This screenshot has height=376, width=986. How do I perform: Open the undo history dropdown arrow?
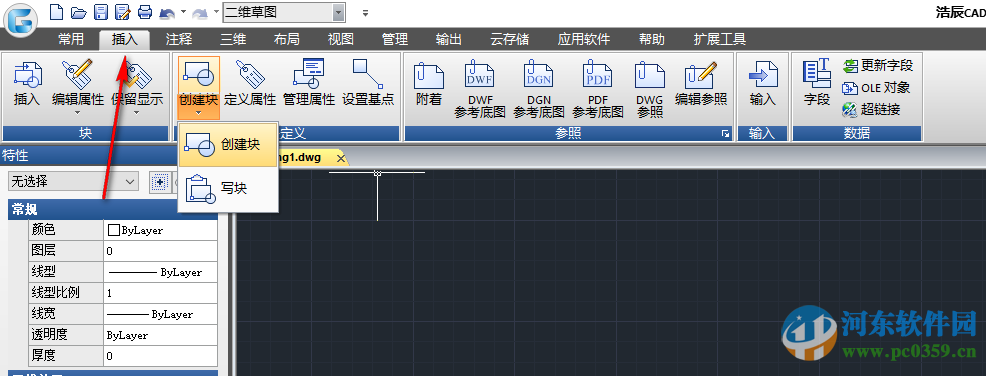pos(183,11)
